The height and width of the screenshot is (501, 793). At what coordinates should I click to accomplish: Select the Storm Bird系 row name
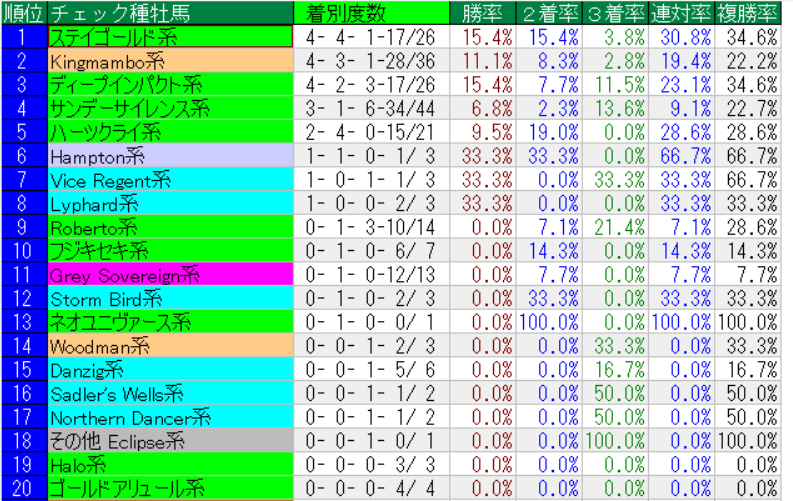(170, 298)
